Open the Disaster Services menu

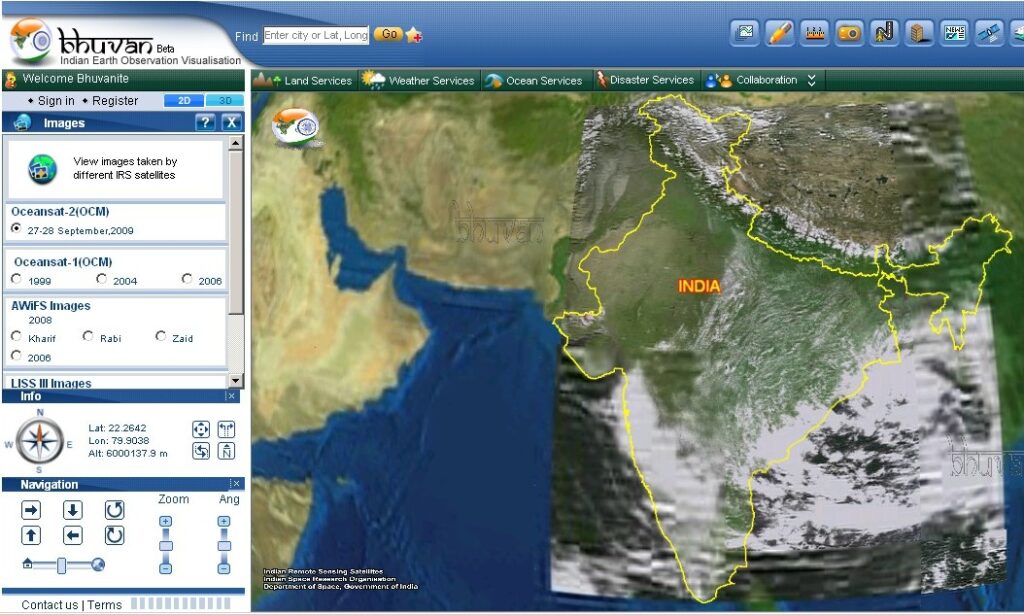[646, 80]
